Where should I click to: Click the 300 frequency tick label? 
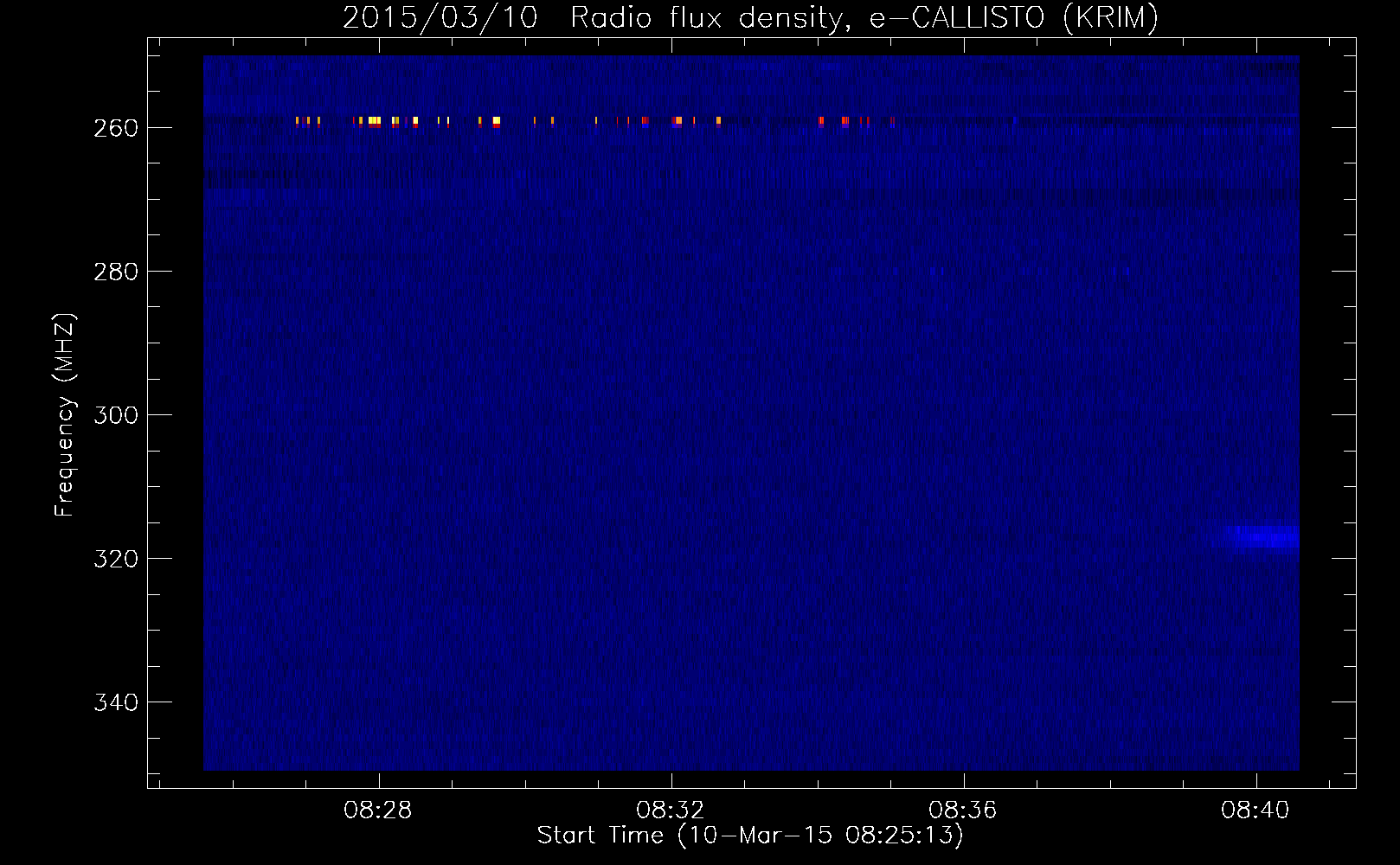point(116,415)
